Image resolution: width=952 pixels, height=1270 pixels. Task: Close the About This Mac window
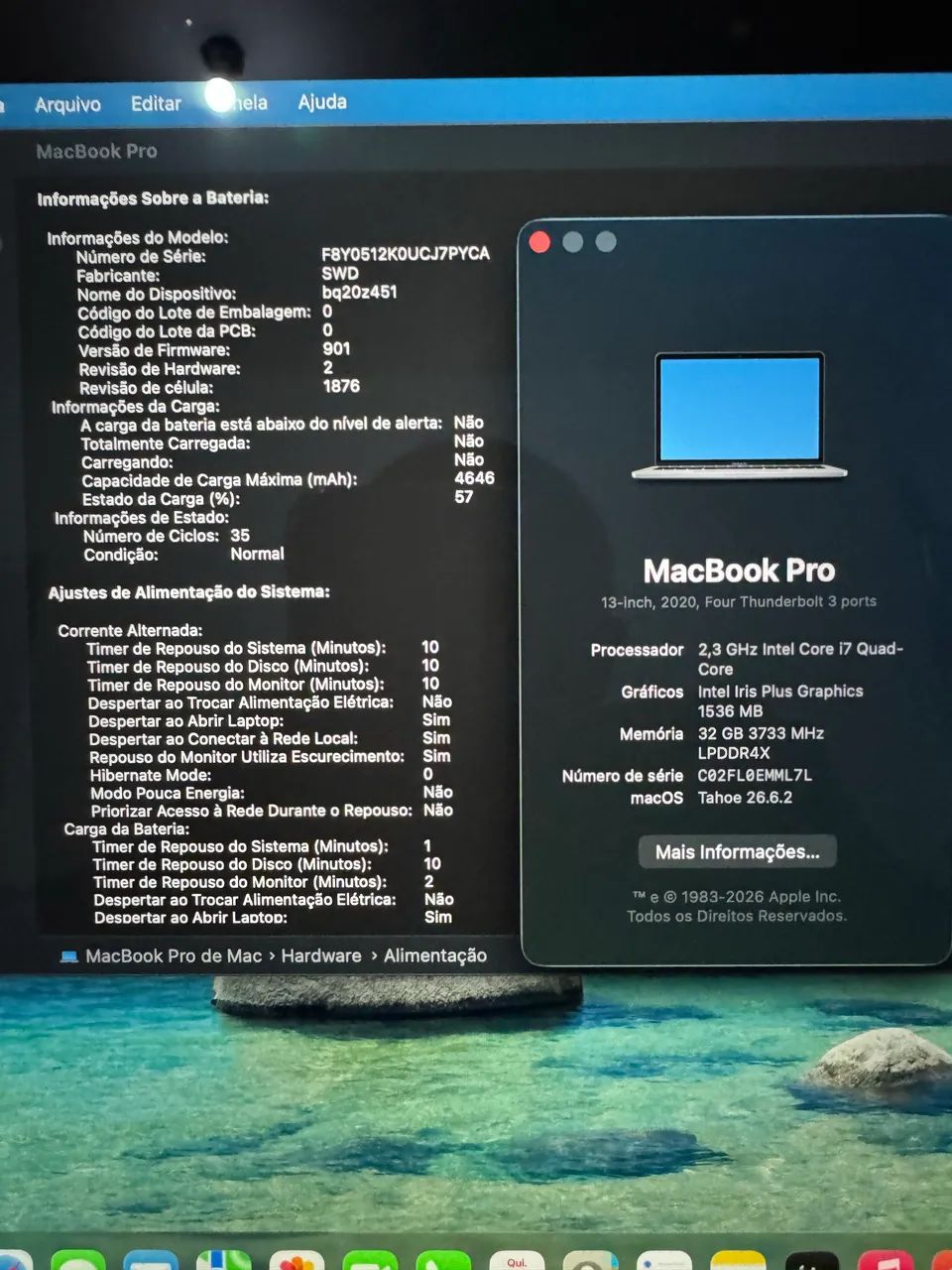click(x=539, y=242)
